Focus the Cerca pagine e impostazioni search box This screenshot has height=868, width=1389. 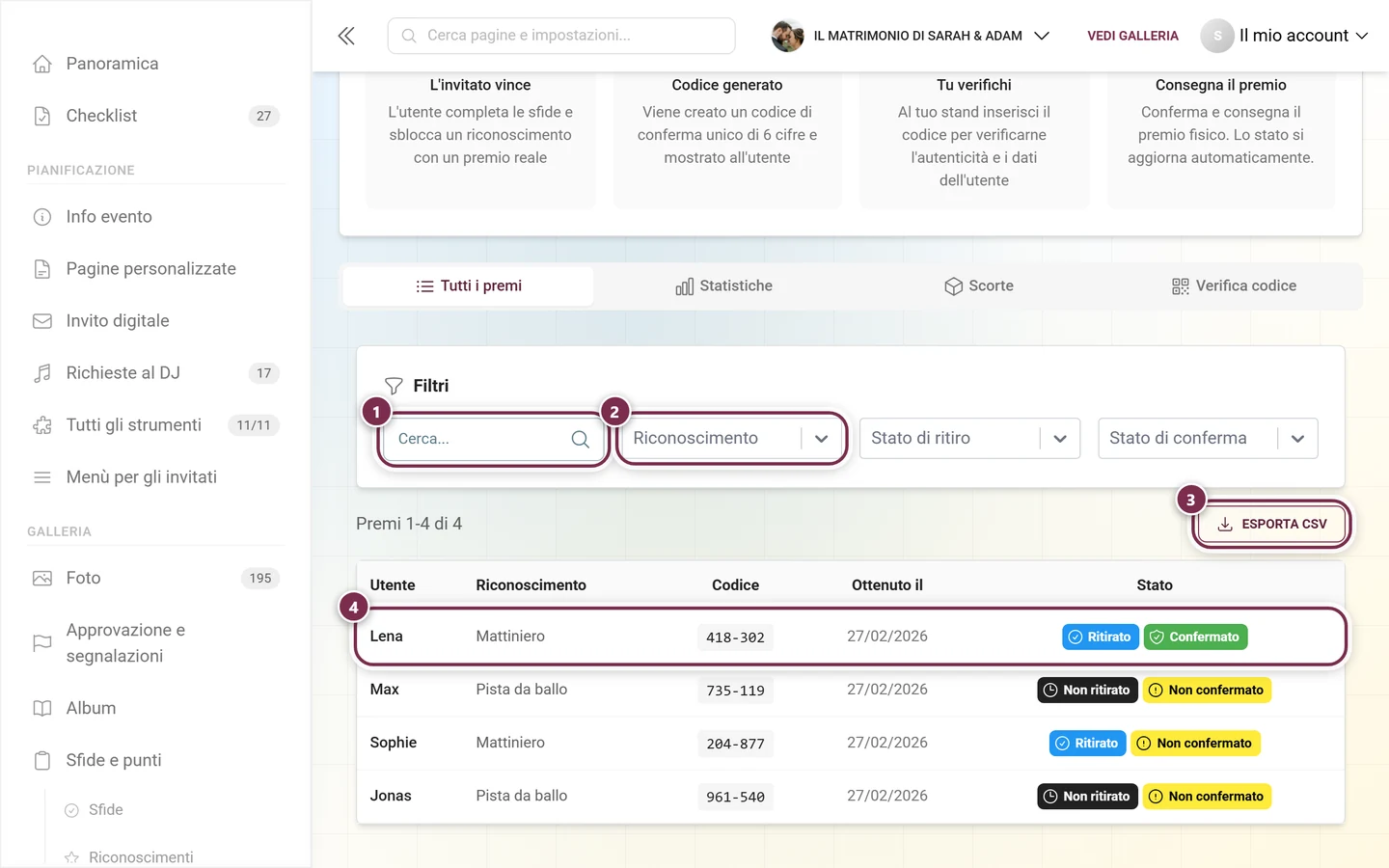click(561, 36)
